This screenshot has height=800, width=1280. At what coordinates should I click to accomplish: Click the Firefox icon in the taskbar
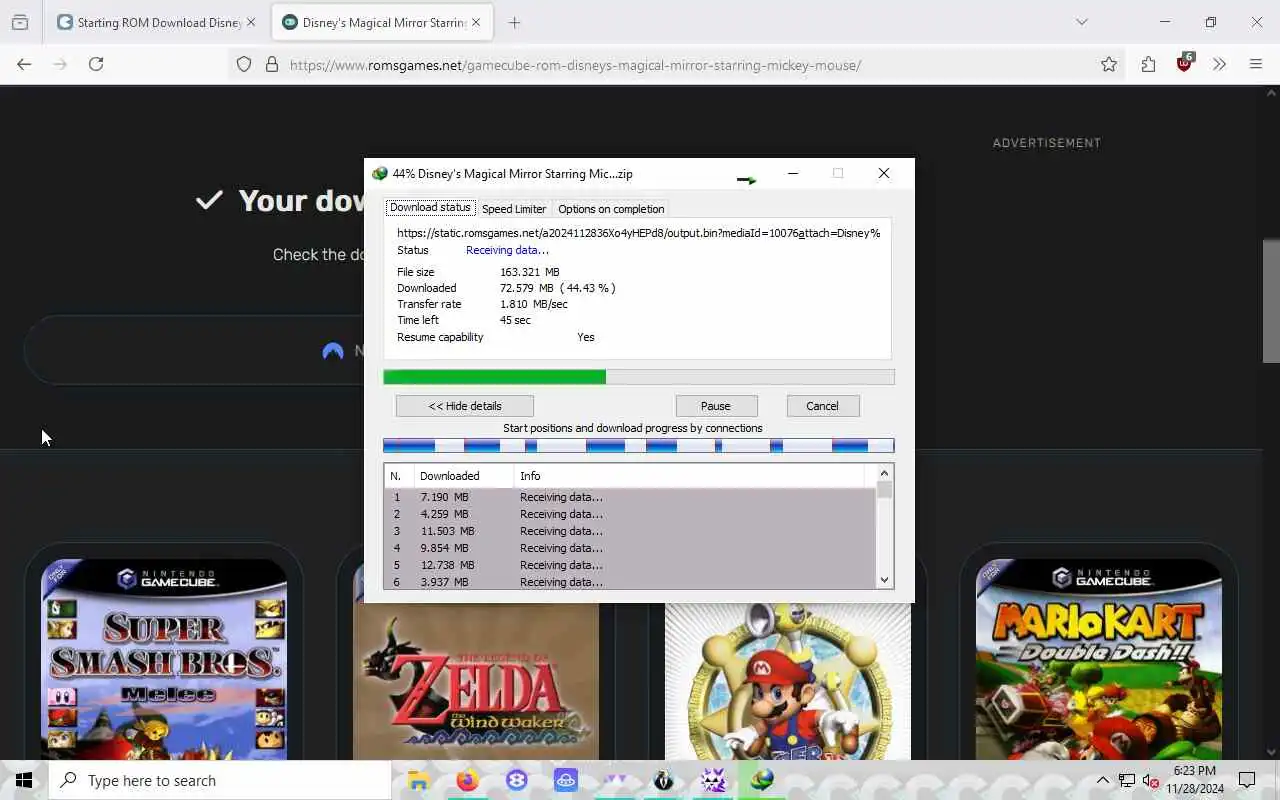pos(467,781)
